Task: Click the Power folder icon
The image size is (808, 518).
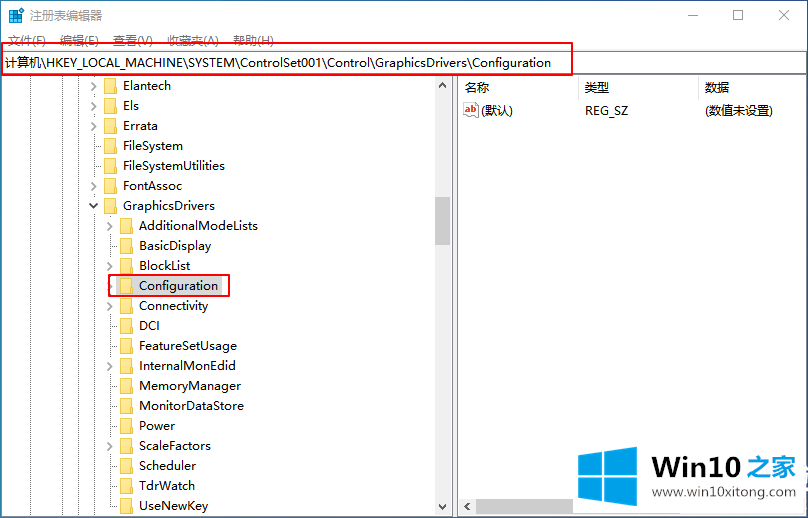Action: pos(126,426)
